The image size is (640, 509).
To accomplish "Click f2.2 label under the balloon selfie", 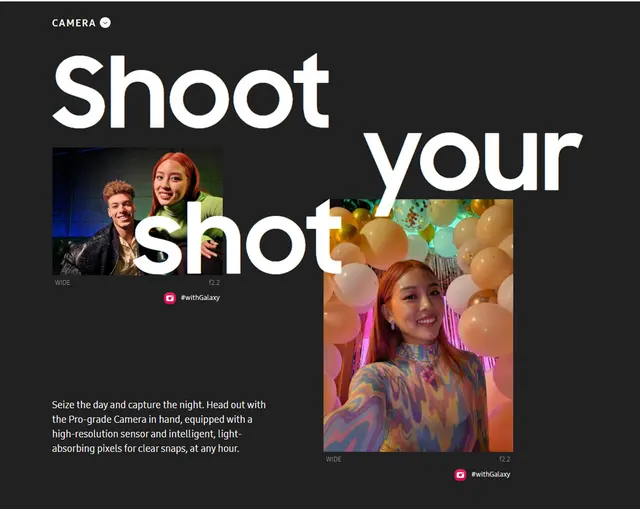I will click(504, 459).
